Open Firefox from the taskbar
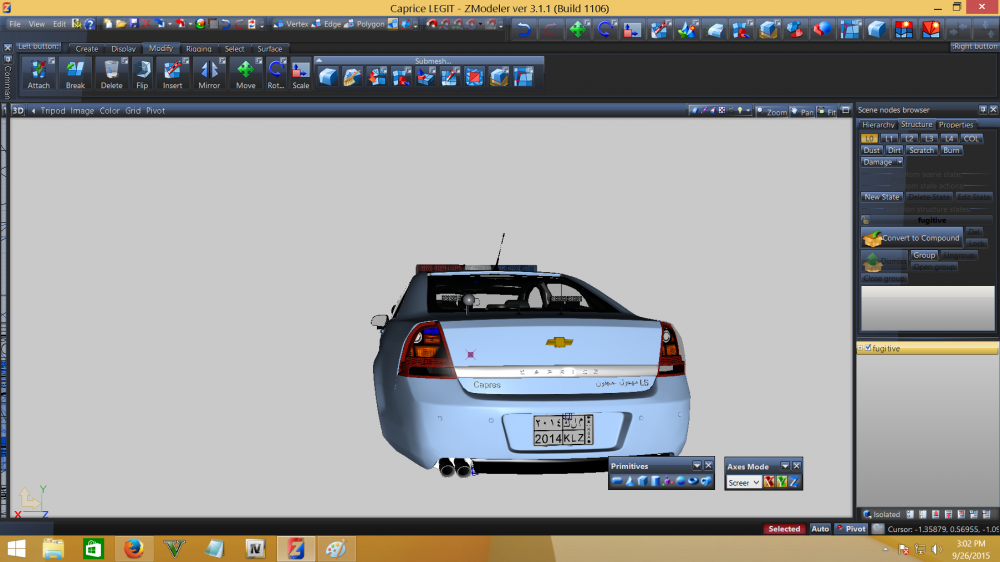Viewport: 1000px width, 562px height. pos(134,549)
